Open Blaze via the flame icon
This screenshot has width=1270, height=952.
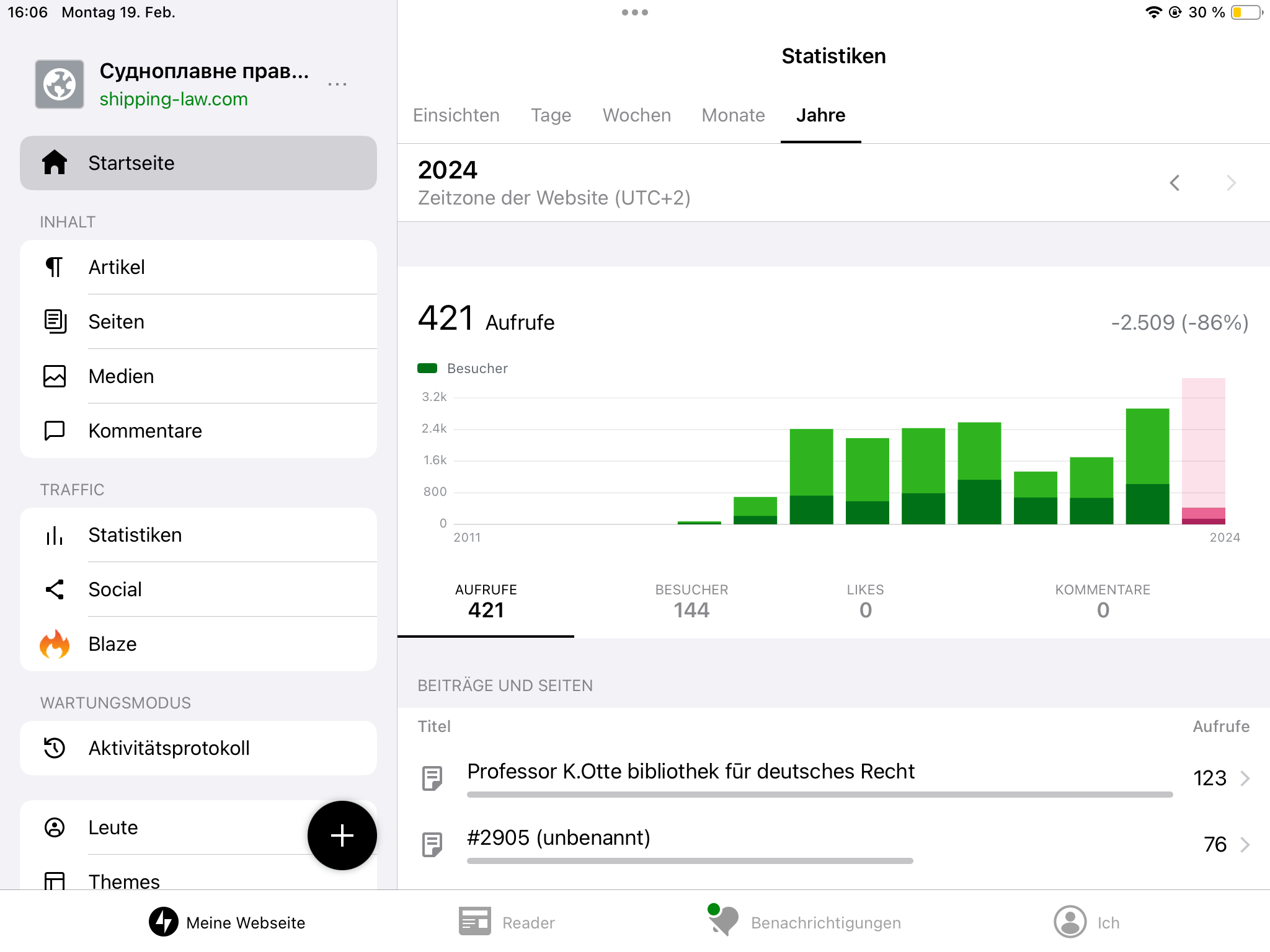pyautogui.click(x=55, y=644)
